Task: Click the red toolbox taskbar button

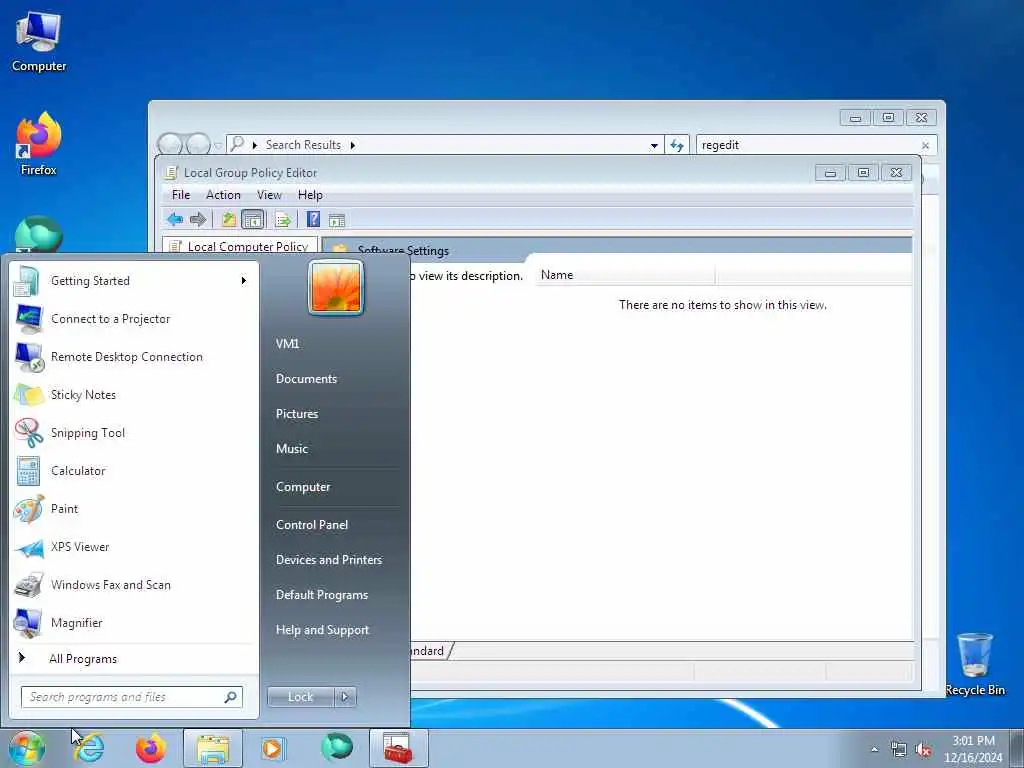Action: pos(398,748)
